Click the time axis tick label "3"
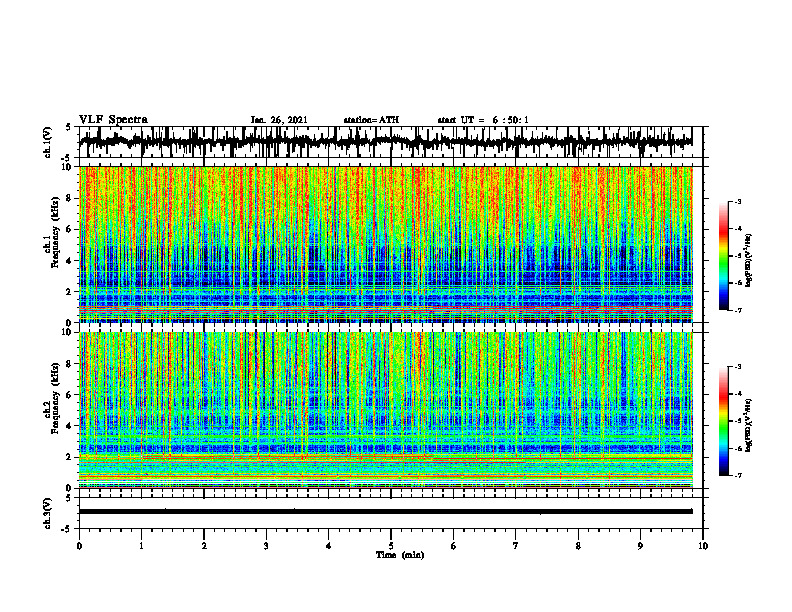Screen dimensions: 792x612 coord(266,546)
